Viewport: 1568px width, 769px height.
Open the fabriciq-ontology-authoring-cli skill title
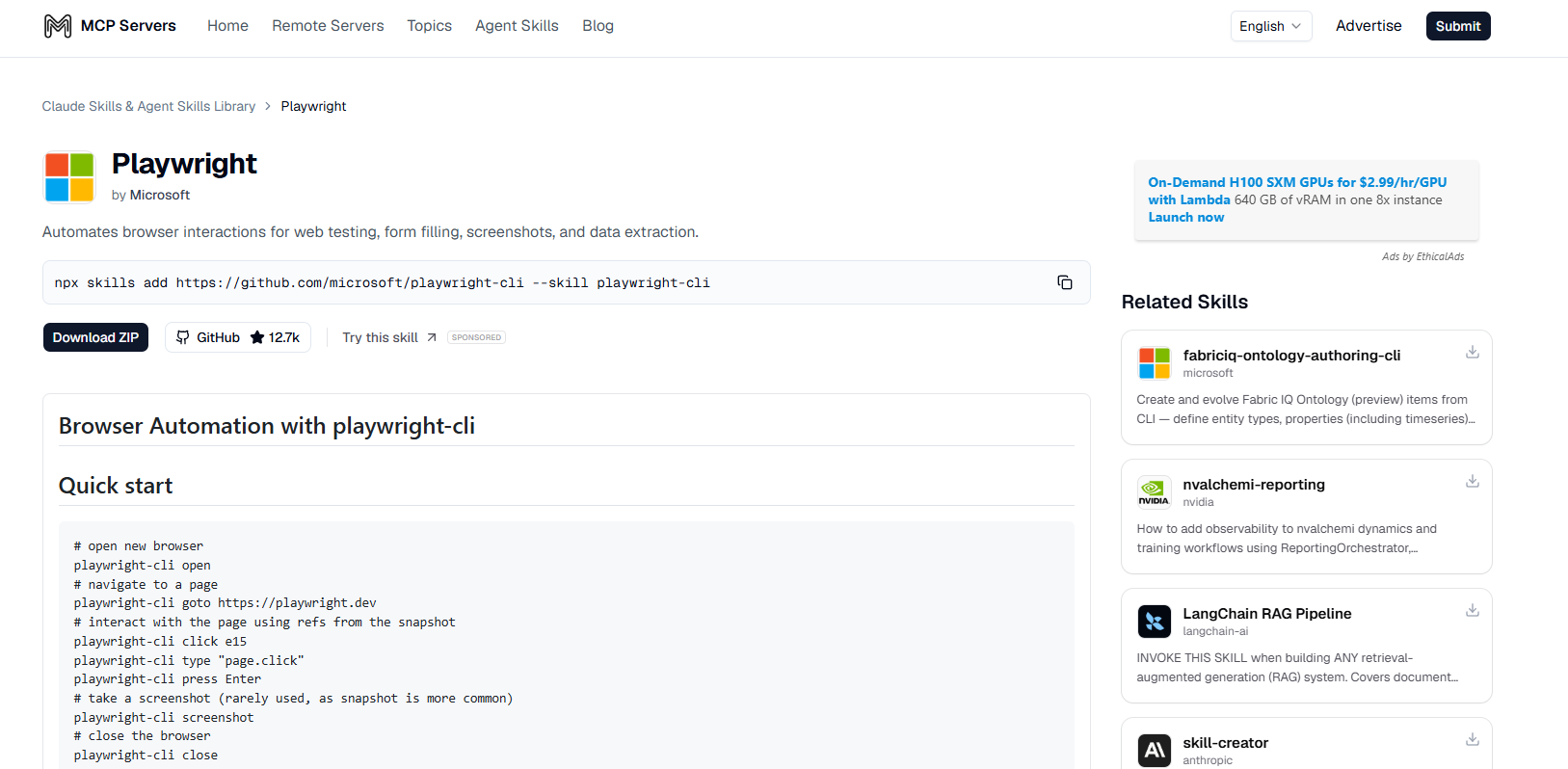pos(1291,356)
